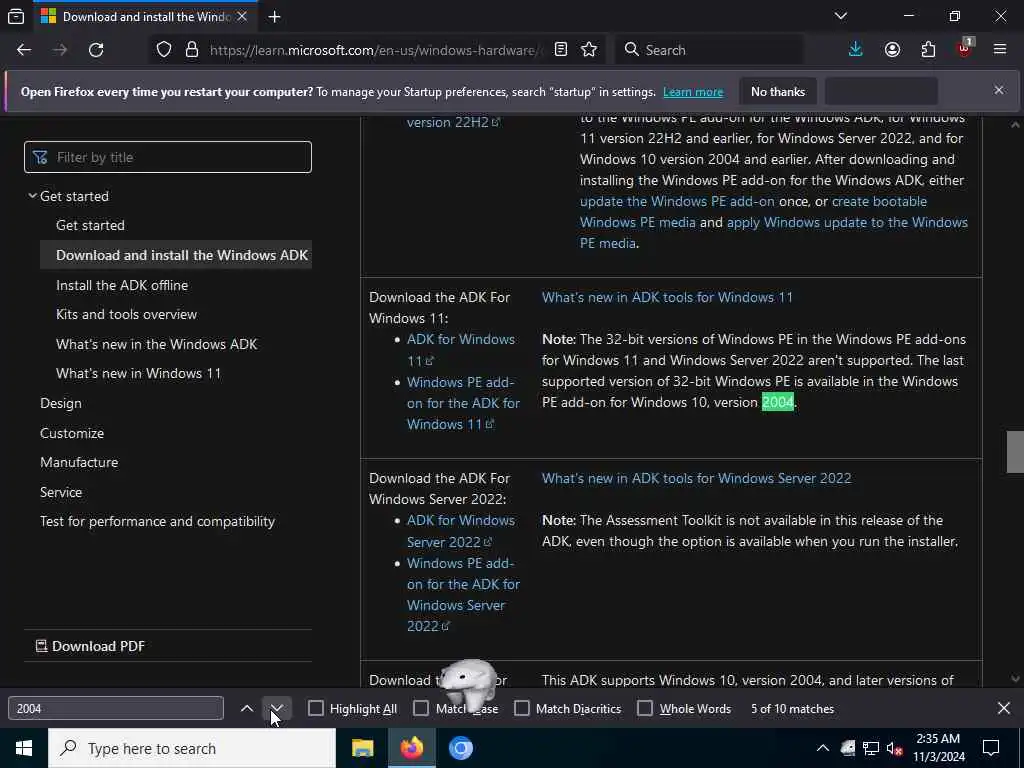1024x768 pixels.
Task: Enable Whole Words checkbox
Action: click(645, 709)
